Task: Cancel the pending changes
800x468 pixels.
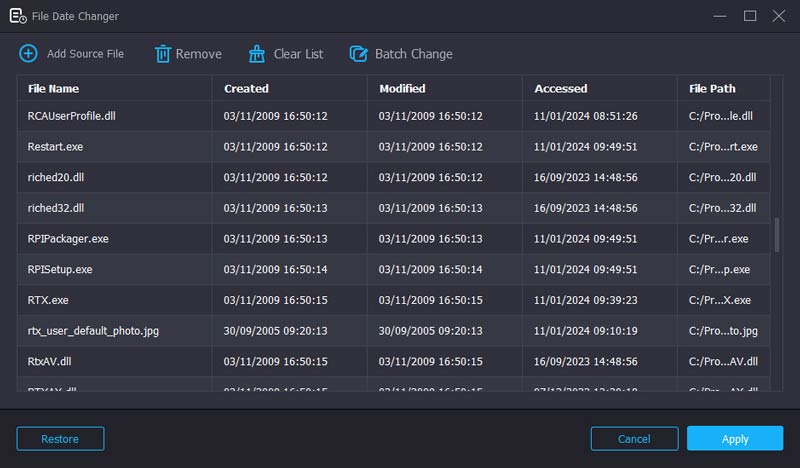Action: tap(634, 439)
